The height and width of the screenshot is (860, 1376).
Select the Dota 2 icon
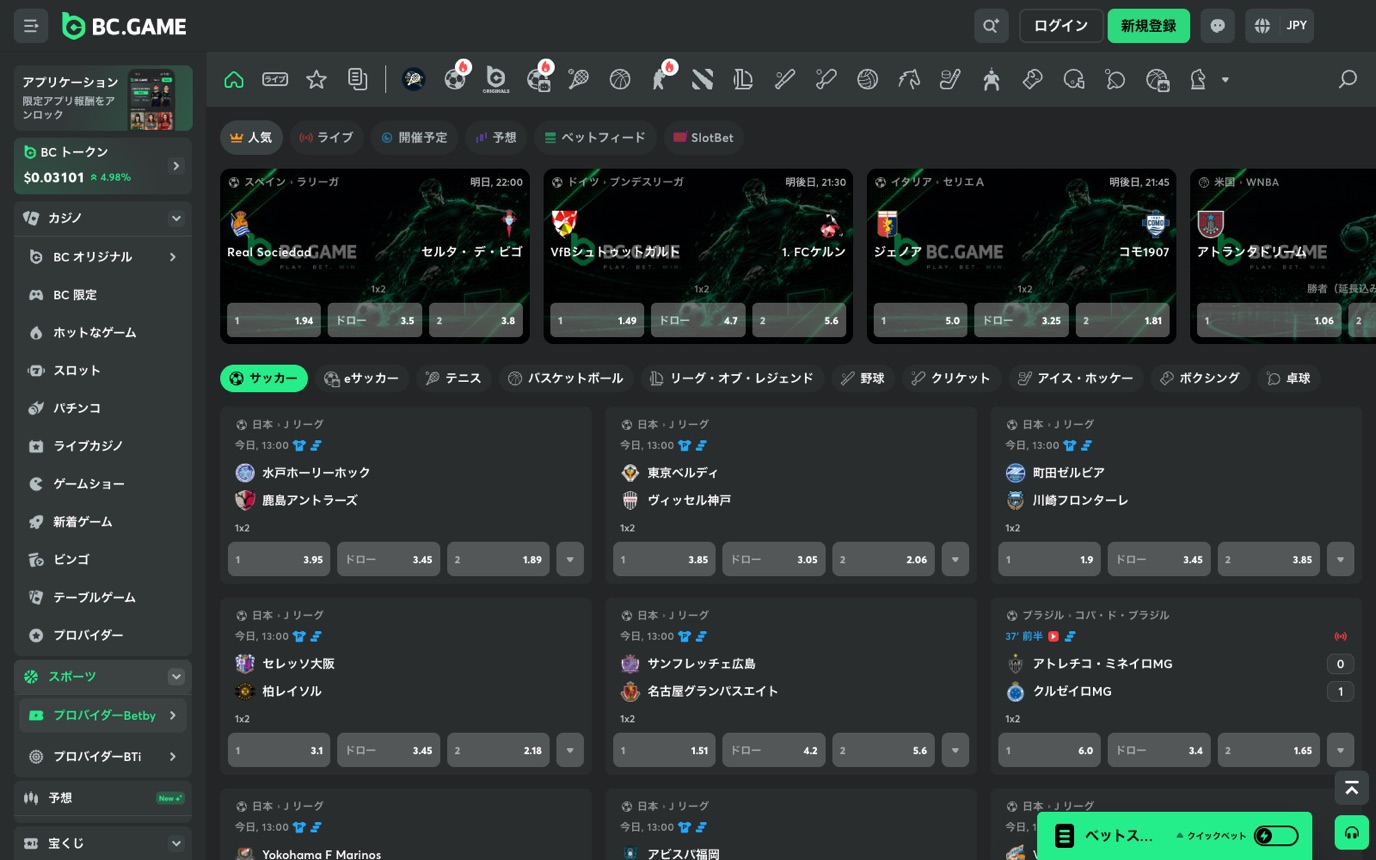(702, 79)
